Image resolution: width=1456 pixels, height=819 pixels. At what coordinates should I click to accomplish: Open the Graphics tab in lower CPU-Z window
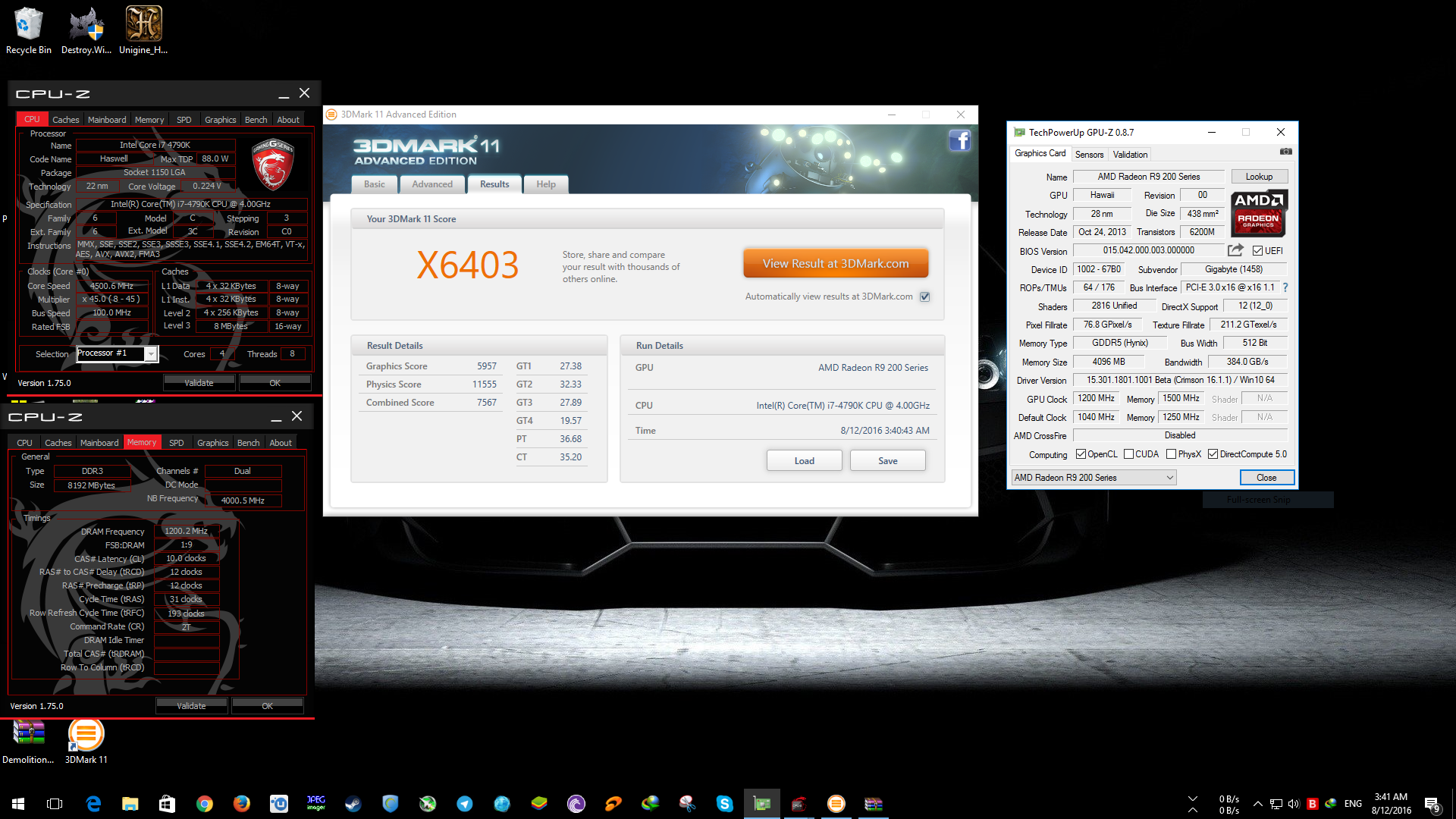click(212, 443)
